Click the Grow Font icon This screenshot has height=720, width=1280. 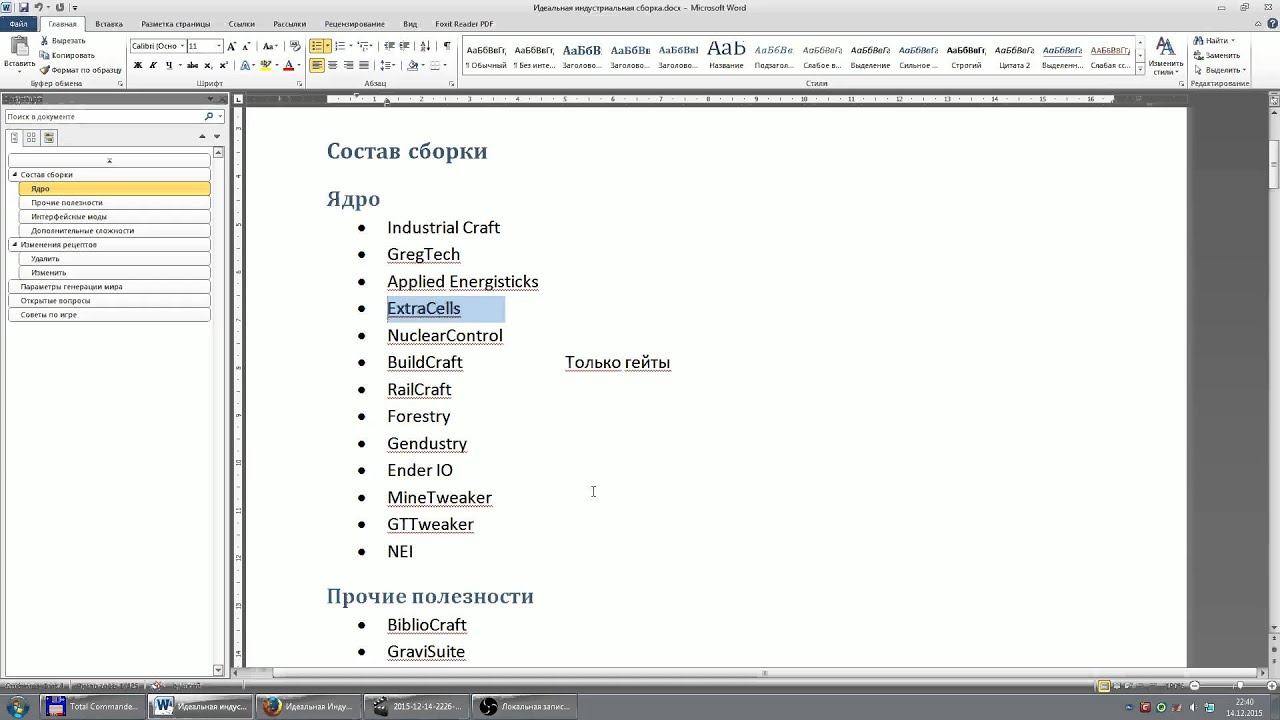232,46
